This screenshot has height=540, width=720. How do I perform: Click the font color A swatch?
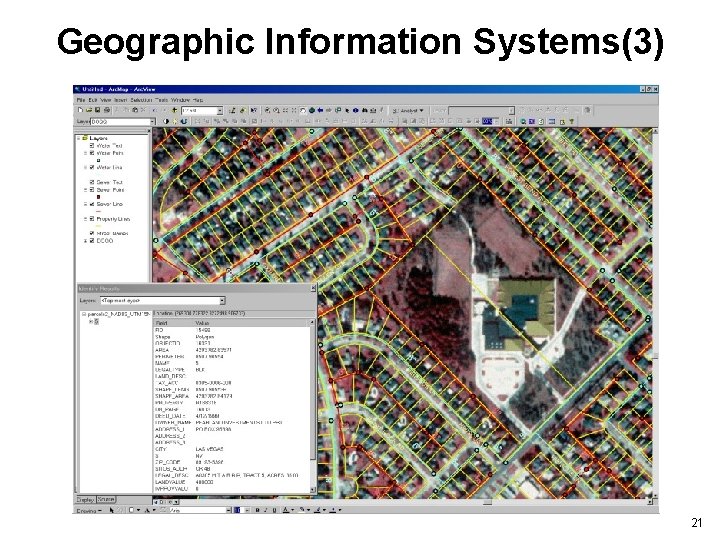(285, 510)
